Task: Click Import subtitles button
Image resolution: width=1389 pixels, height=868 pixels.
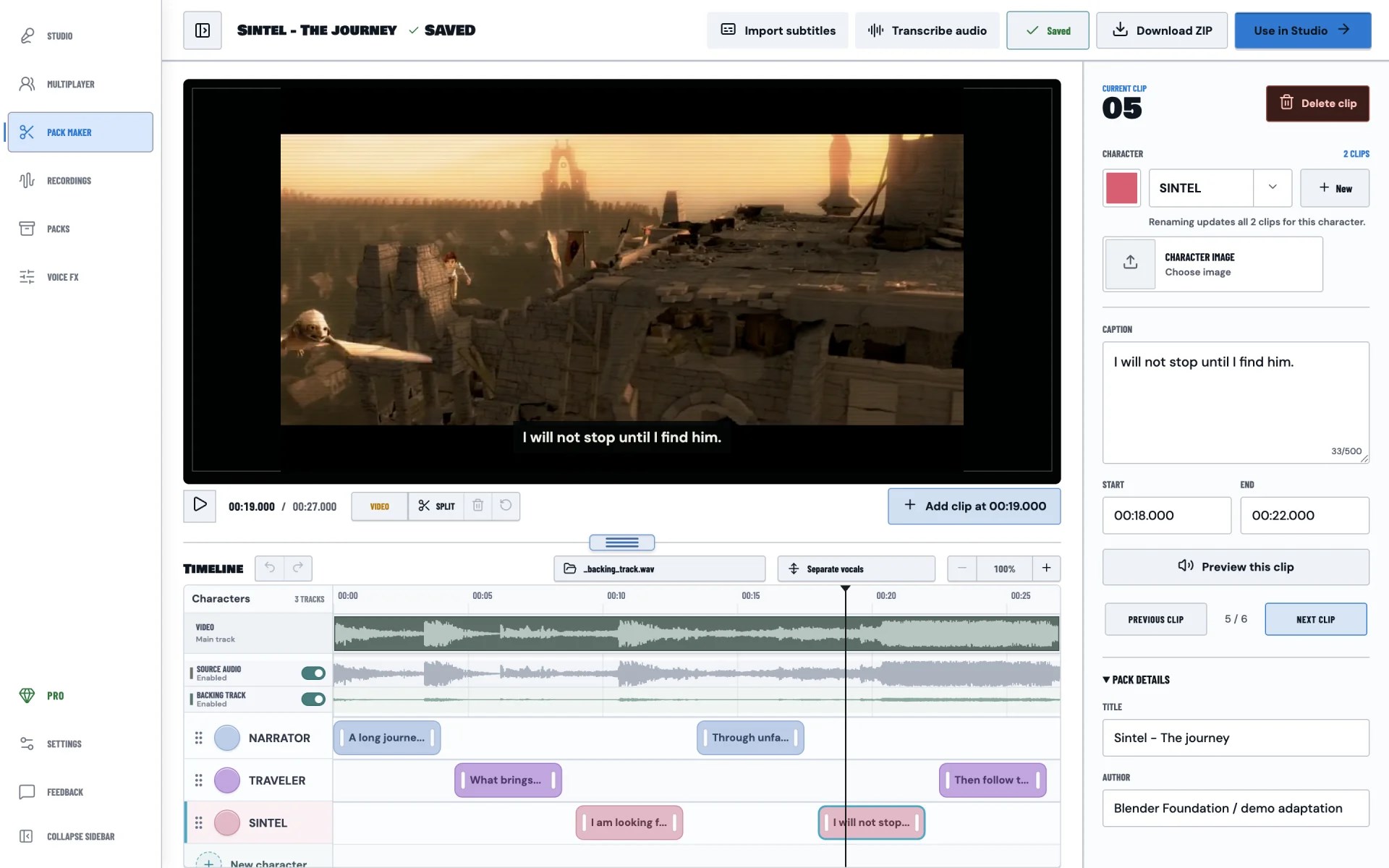Action: [778, 30]
